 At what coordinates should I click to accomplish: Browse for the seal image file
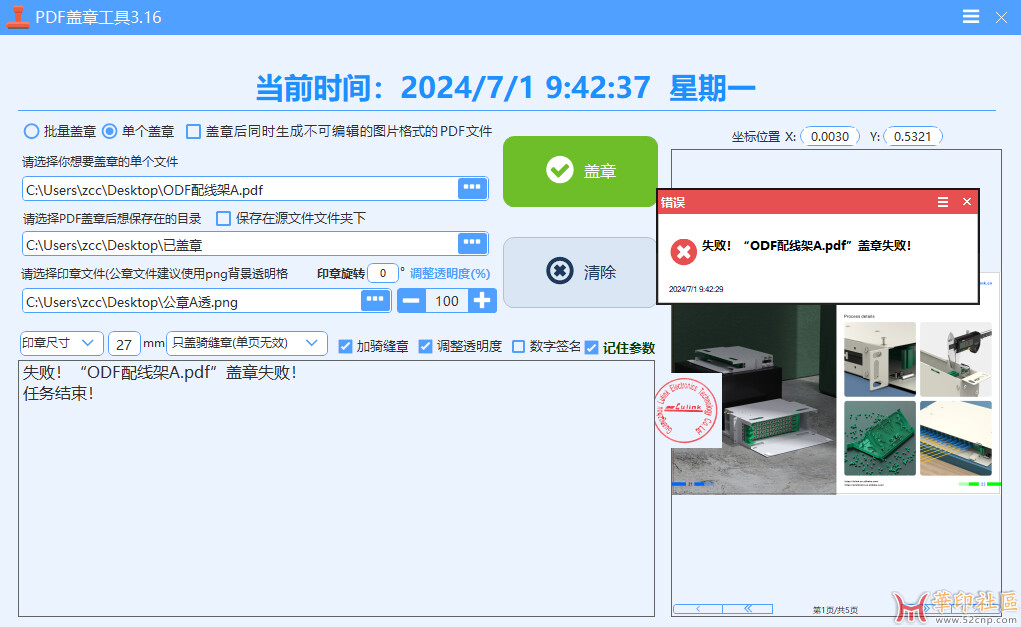(375, 300)
